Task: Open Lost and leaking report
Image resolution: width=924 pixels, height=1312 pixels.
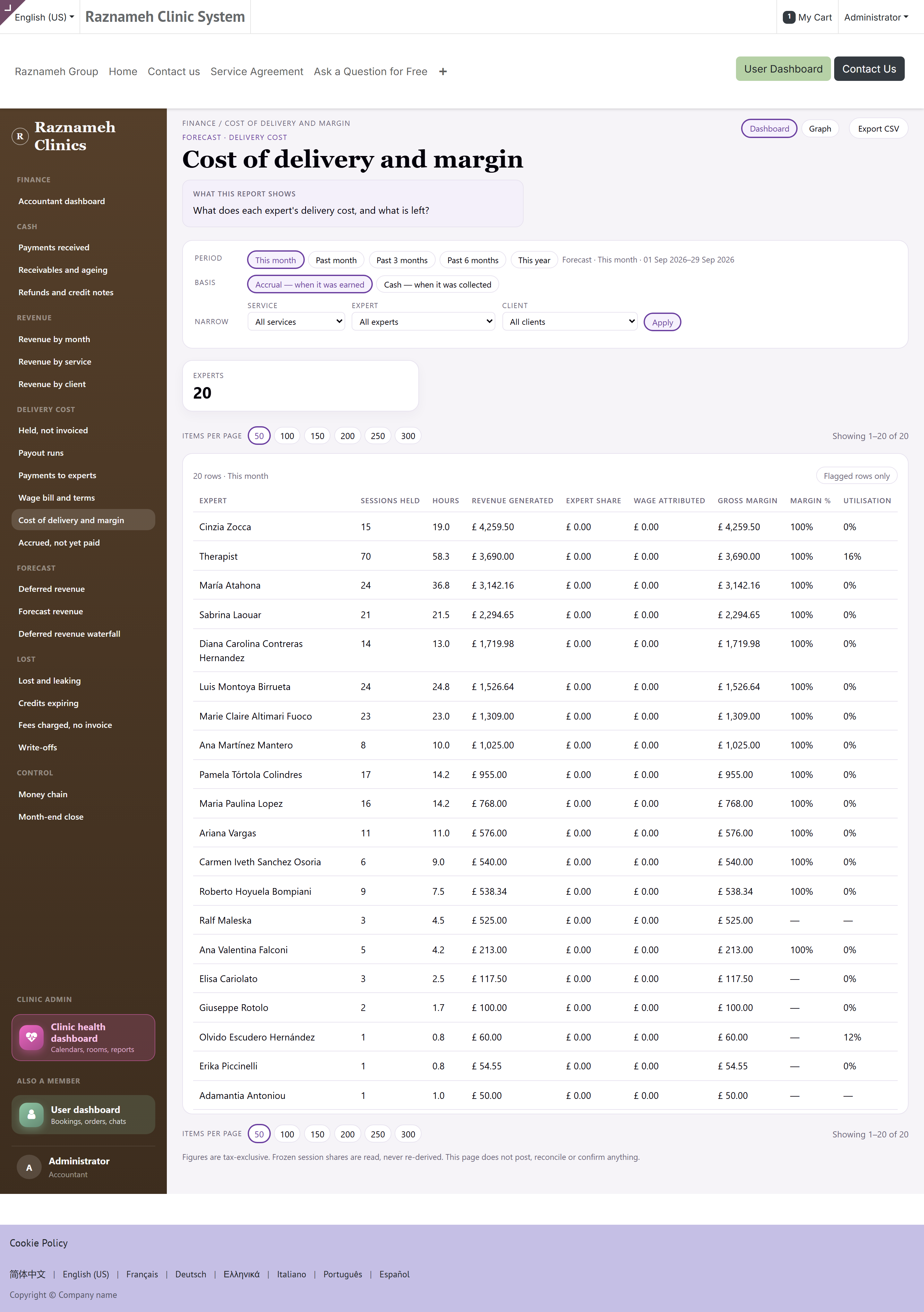Action: [x=50, y=681]
